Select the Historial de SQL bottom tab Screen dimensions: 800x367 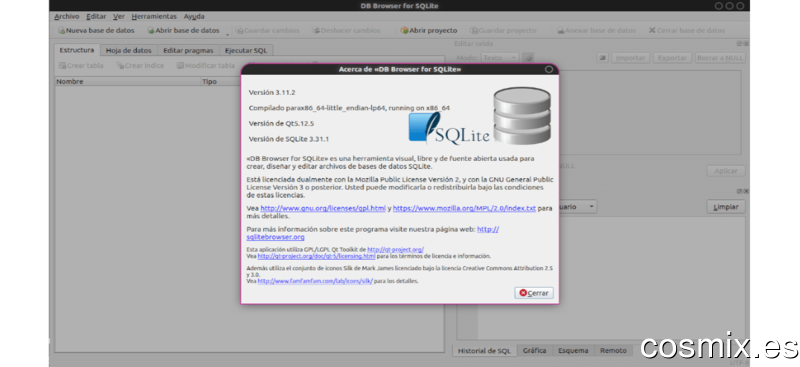484,351
